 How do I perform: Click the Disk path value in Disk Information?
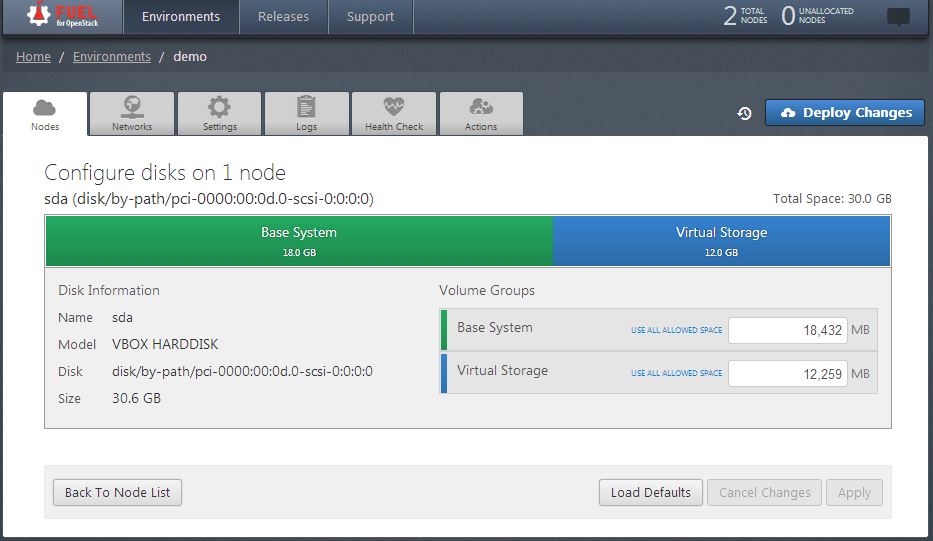click(x=242, y=371)
